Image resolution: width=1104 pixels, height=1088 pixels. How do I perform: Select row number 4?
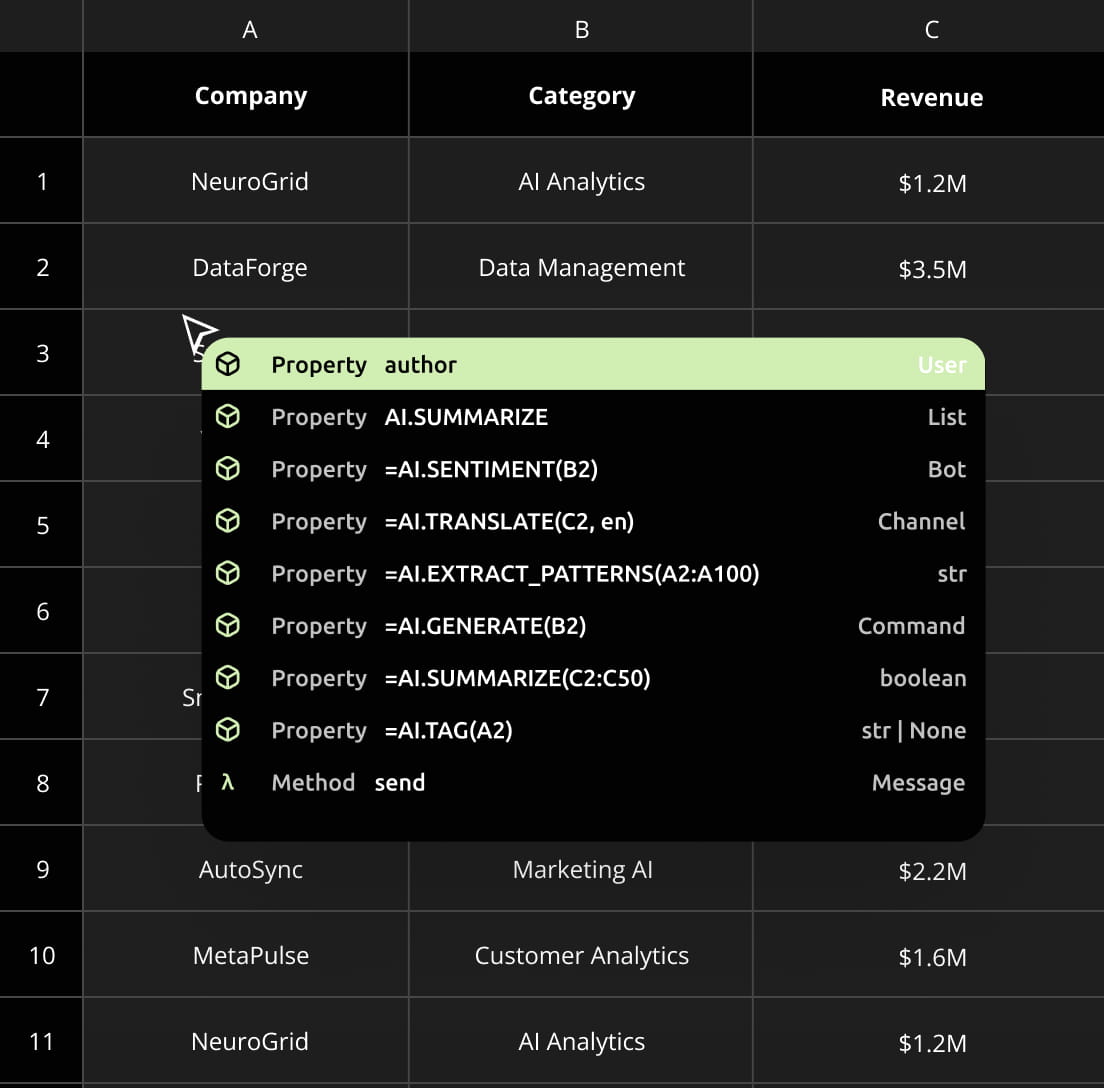pos(42,438)
